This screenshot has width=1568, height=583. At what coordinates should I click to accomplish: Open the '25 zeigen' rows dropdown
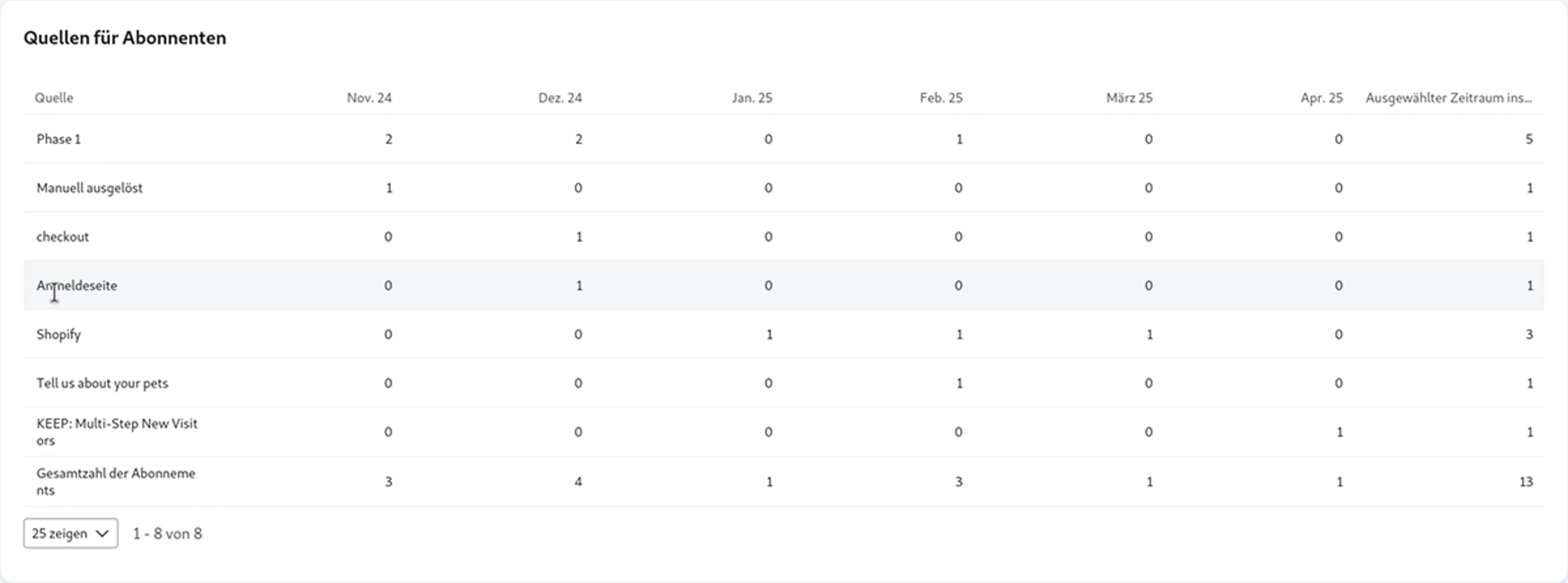click(x=71, y=533)
